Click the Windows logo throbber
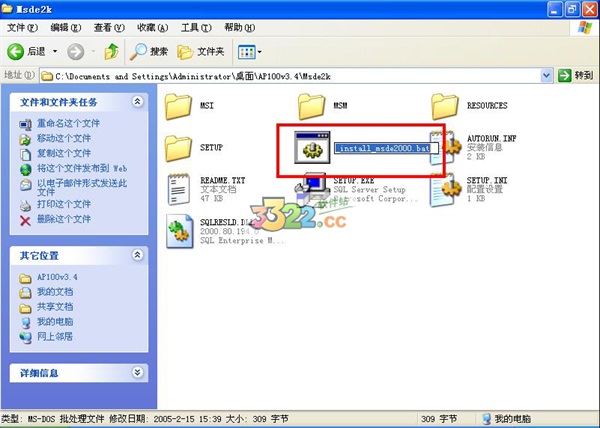Screen dimensions: 600x428 point(585,28)
